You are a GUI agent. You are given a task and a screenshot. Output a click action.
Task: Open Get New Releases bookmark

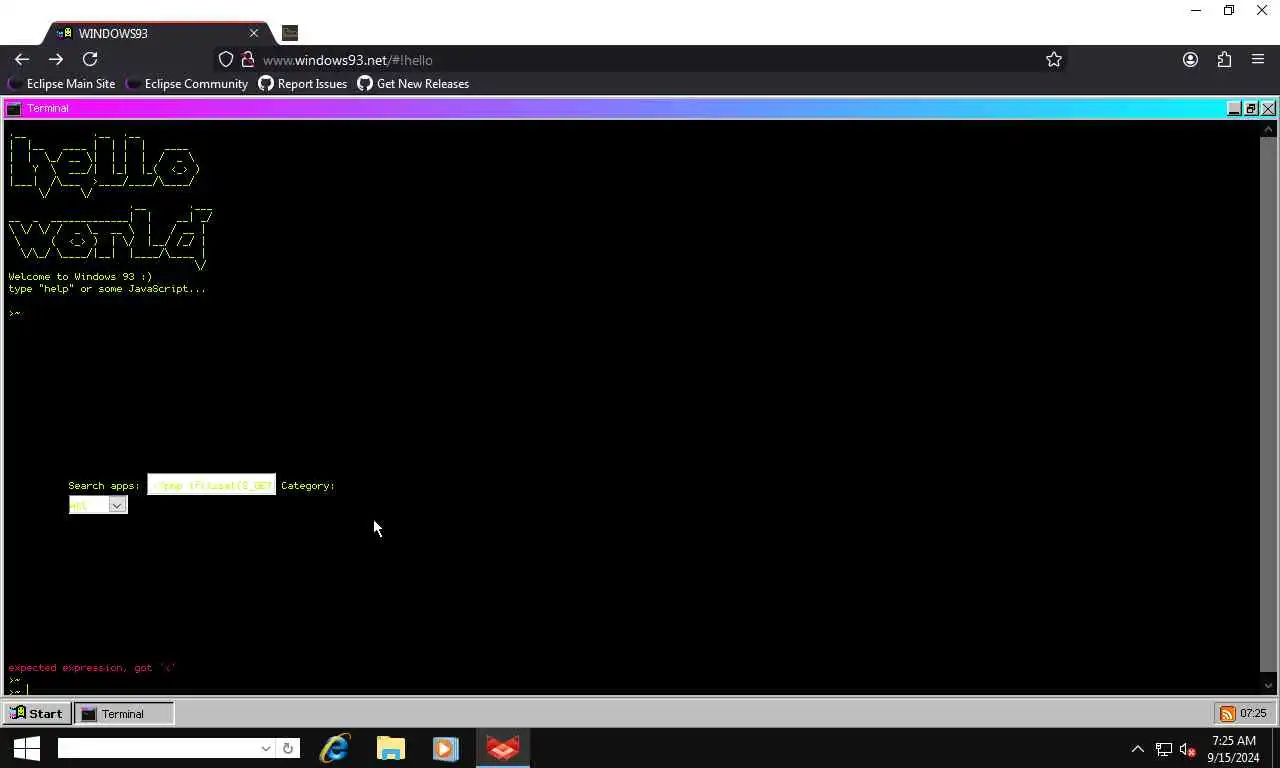[x=413, y=84]
